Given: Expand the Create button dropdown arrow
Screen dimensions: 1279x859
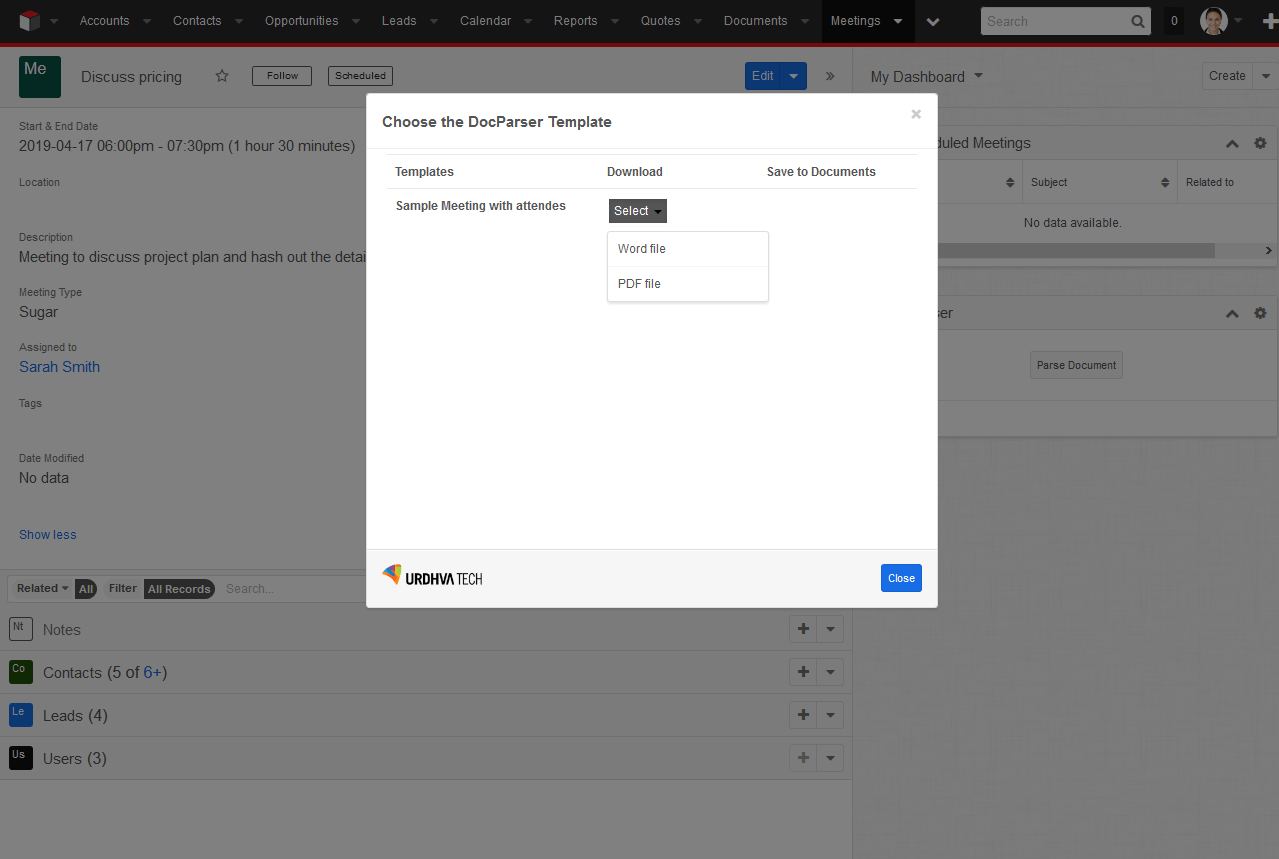Looking at the screenshot, I should click(1265, 75).
